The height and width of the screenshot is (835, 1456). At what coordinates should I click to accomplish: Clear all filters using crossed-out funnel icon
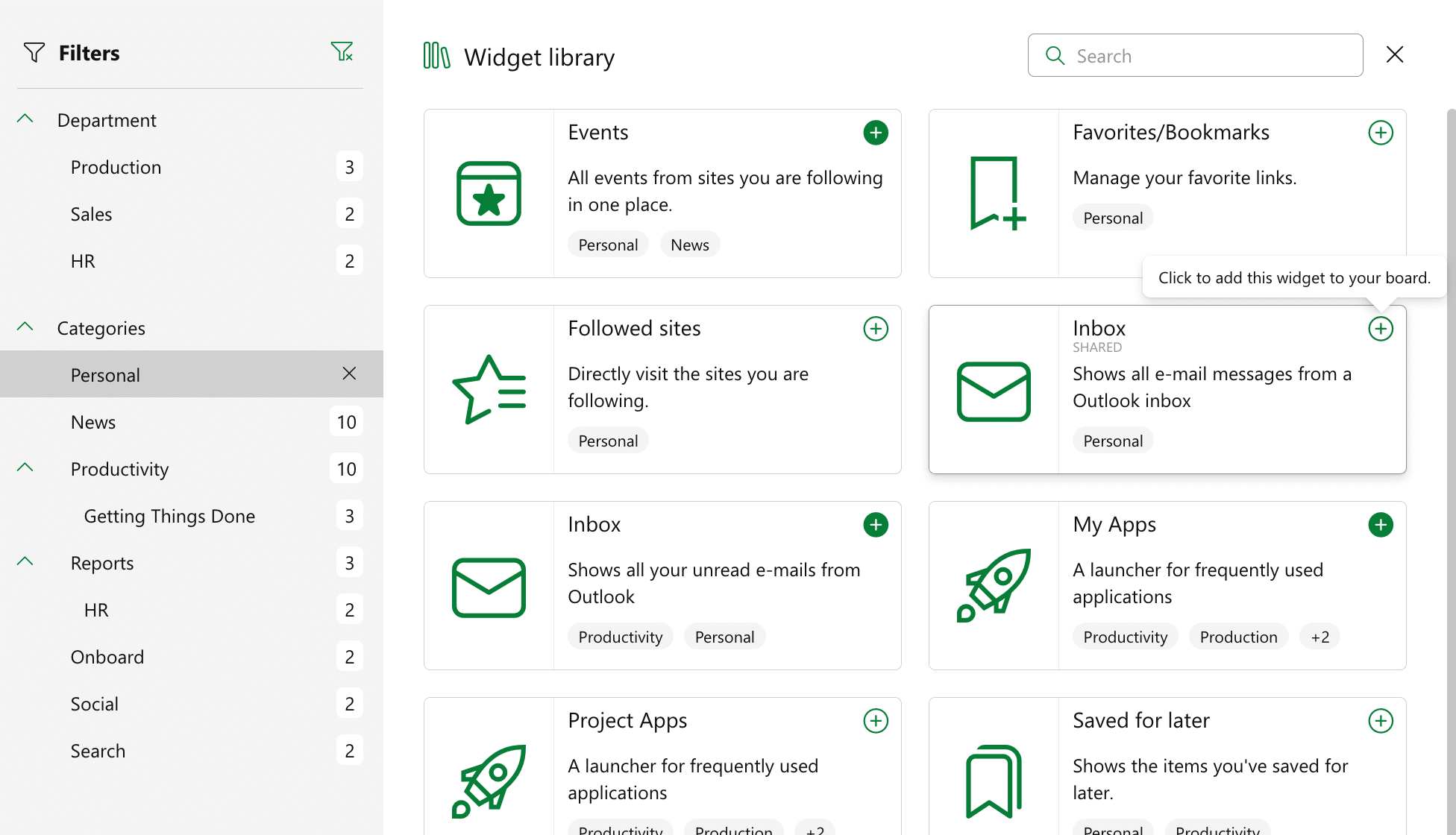[342, 51]
